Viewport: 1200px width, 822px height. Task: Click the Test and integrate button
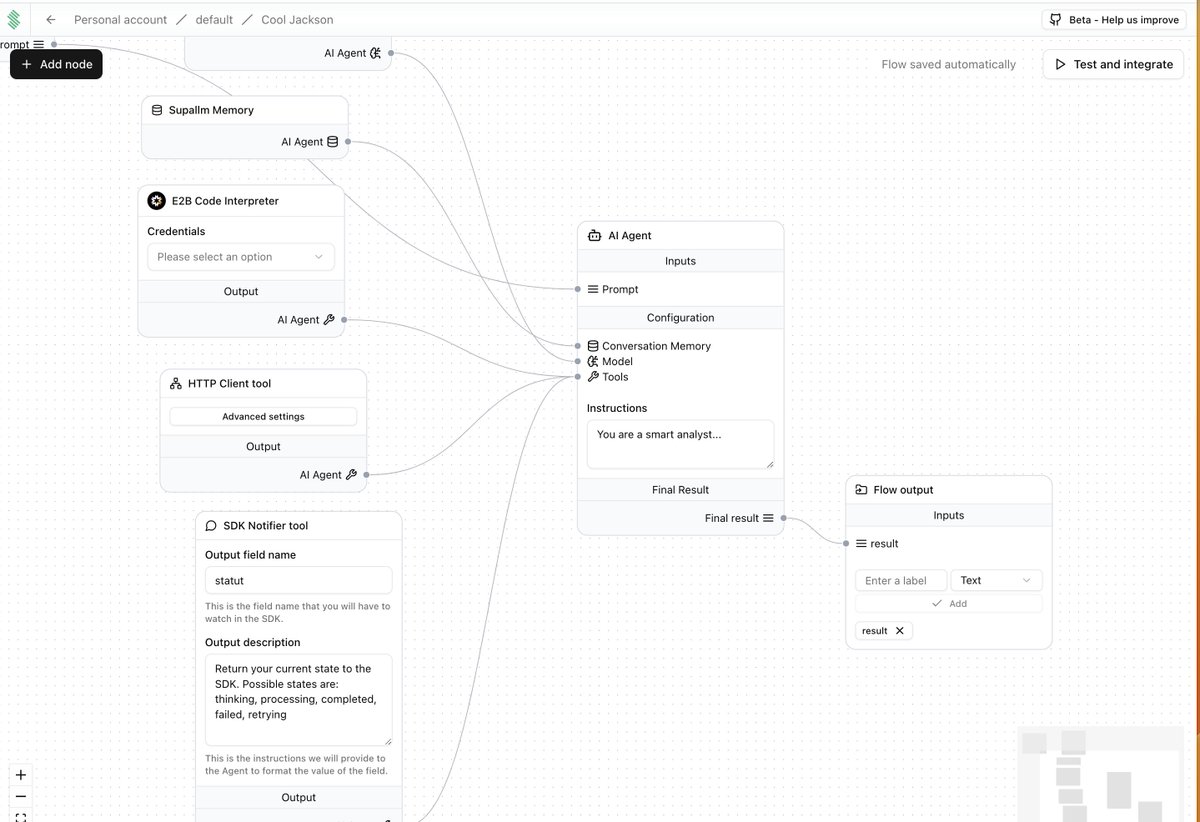click(1113, 64)
